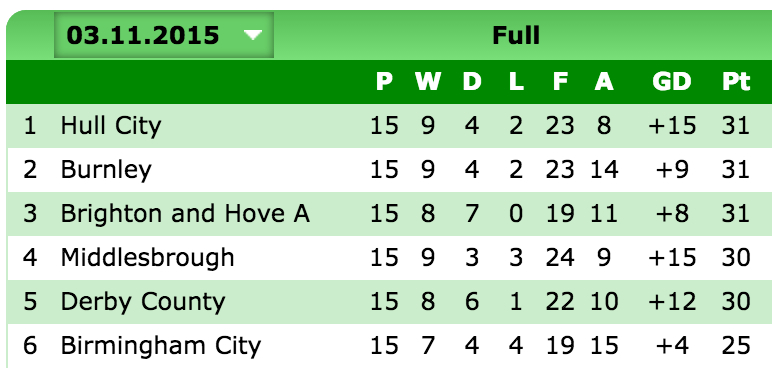
Task: Select the Middlesbrough team name
Action: 147,258
